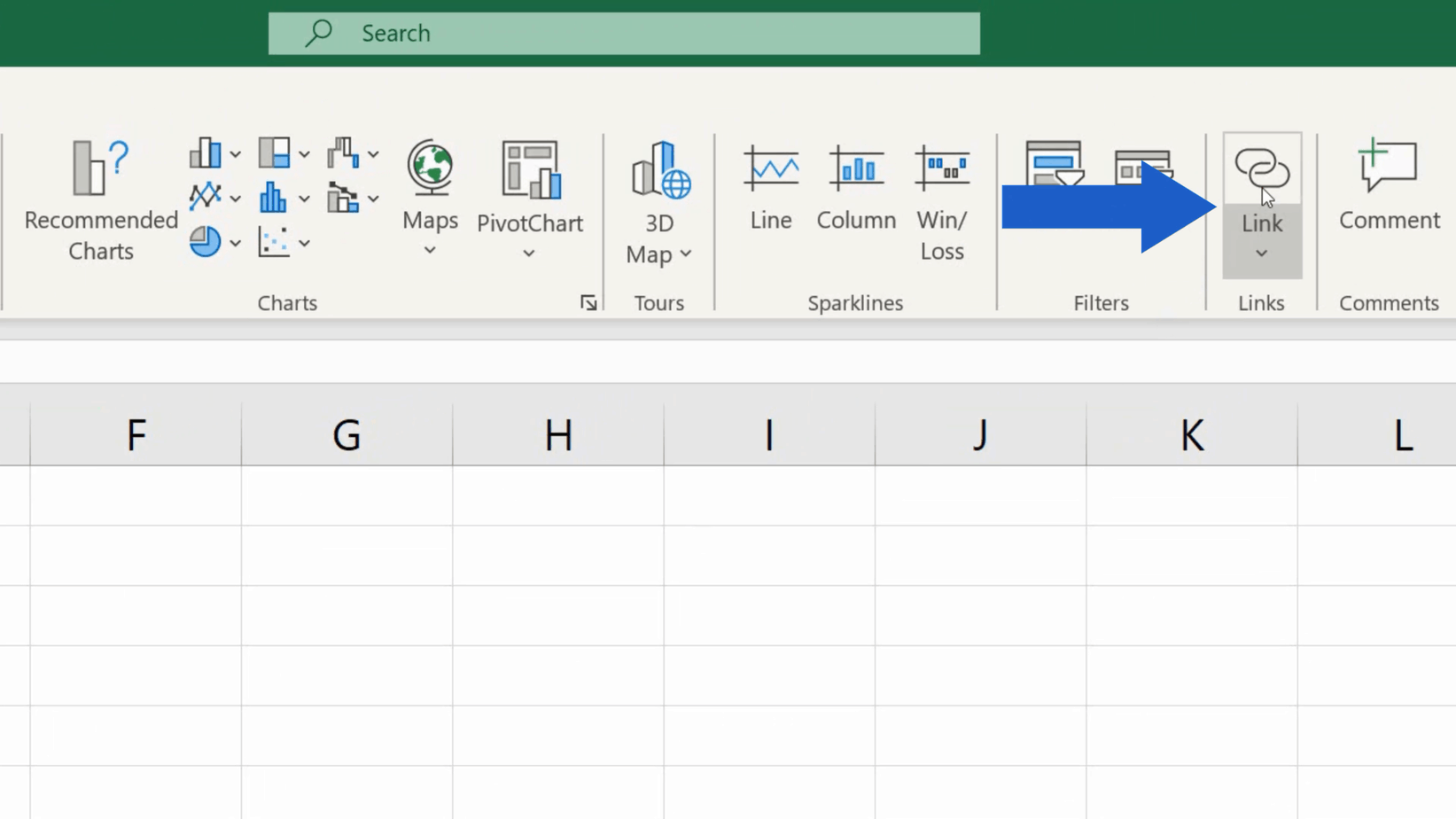Insert a pie chart
Screen dimensions: 1456x819
click(206, 241)
